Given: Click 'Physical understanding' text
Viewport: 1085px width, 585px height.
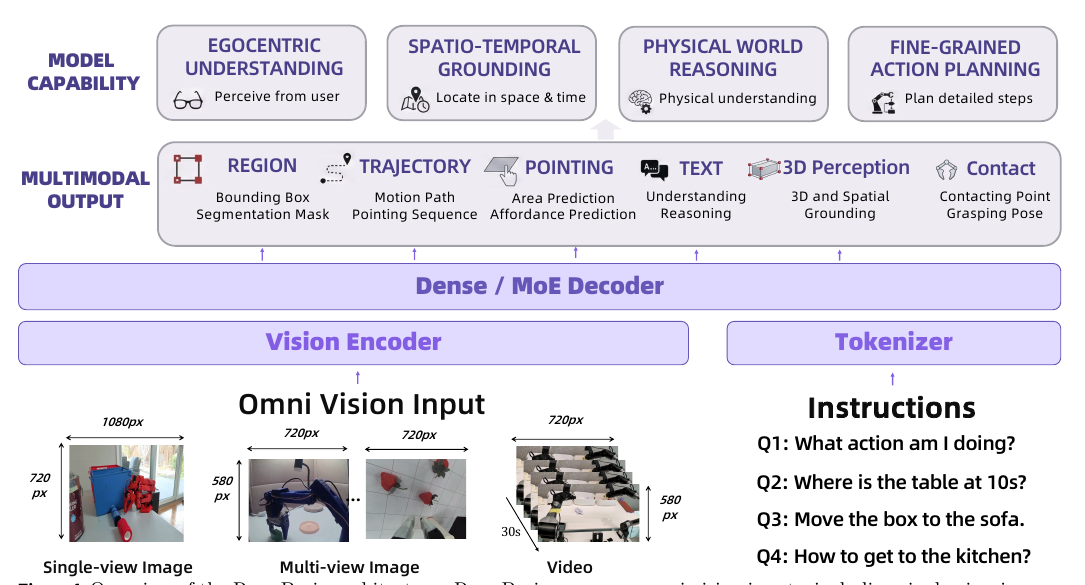Looking at the screenshot, I should 738,98.
